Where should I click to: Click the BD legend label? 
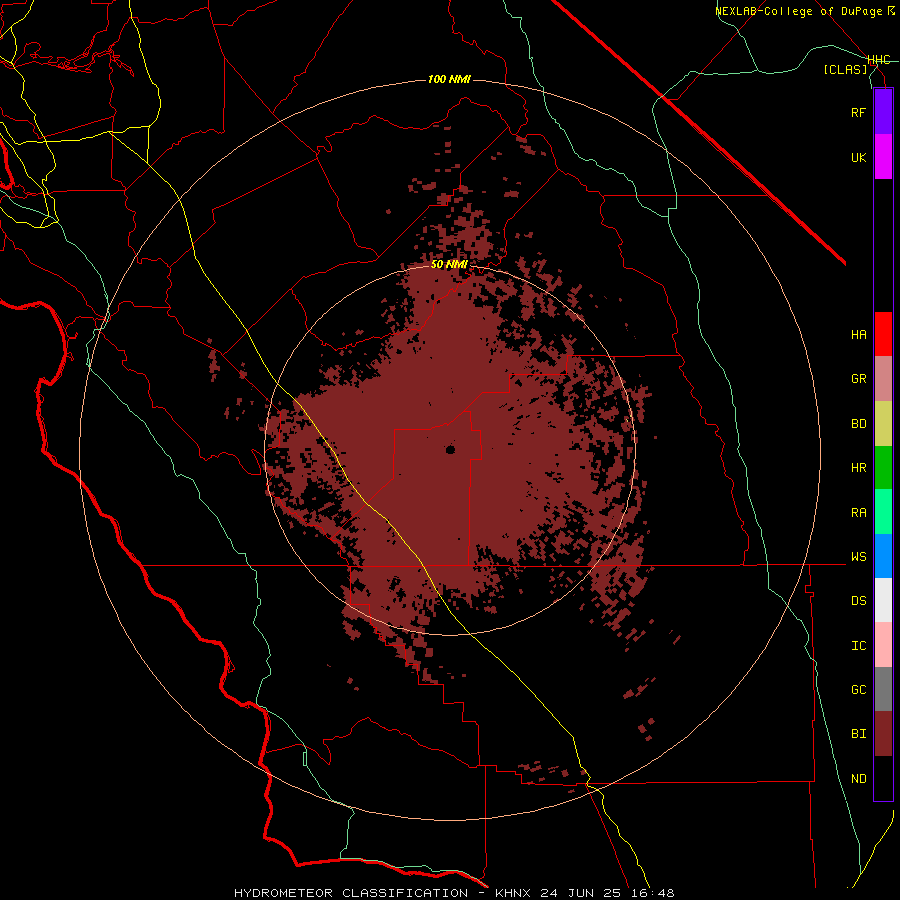859,424
